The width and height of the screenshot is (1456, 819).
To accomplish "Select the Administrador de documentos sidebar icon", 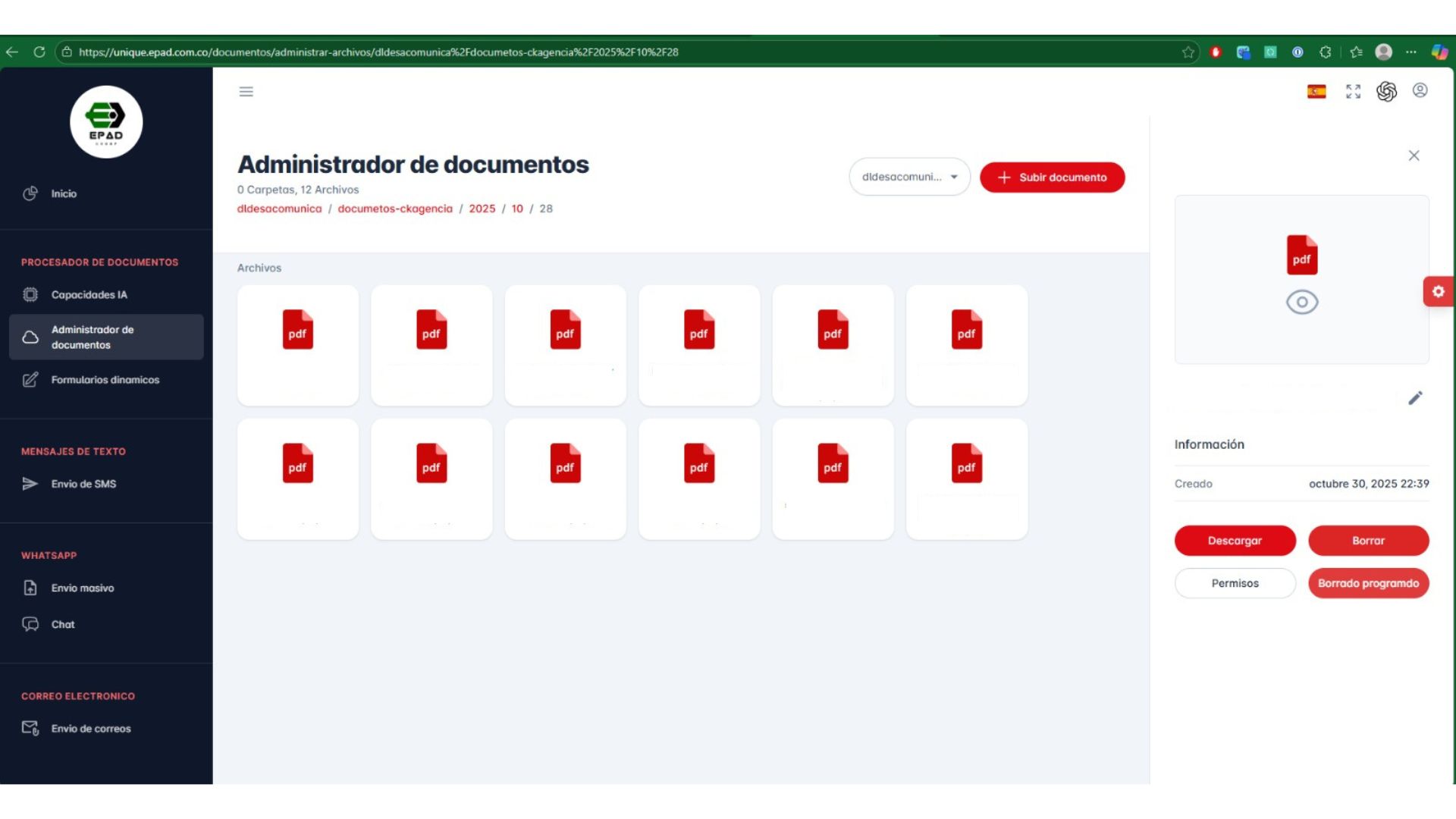I will coord(30,337).
